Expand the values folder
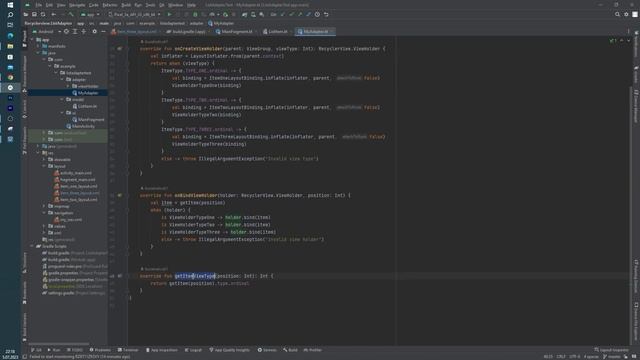Viewport: 640px width, 360px height. click(x=44, y=226)
